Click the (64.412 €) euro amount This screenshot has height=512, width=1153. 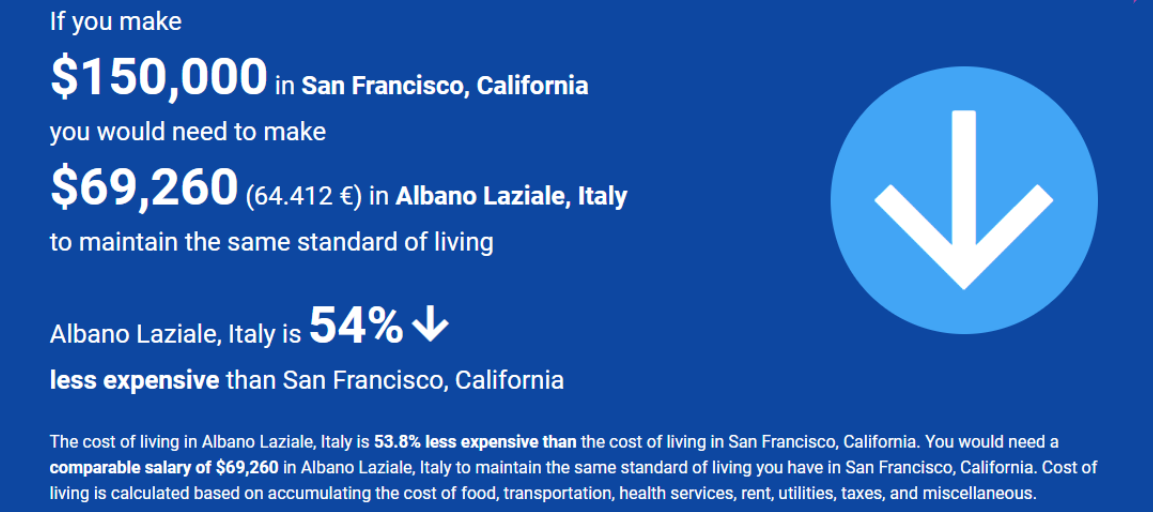click(303, 196)
